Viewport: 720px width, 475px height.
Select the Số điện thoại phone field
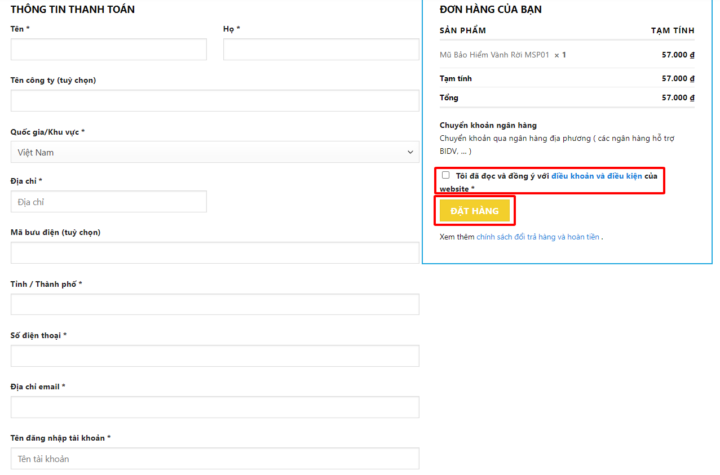[x=215, y=356]
